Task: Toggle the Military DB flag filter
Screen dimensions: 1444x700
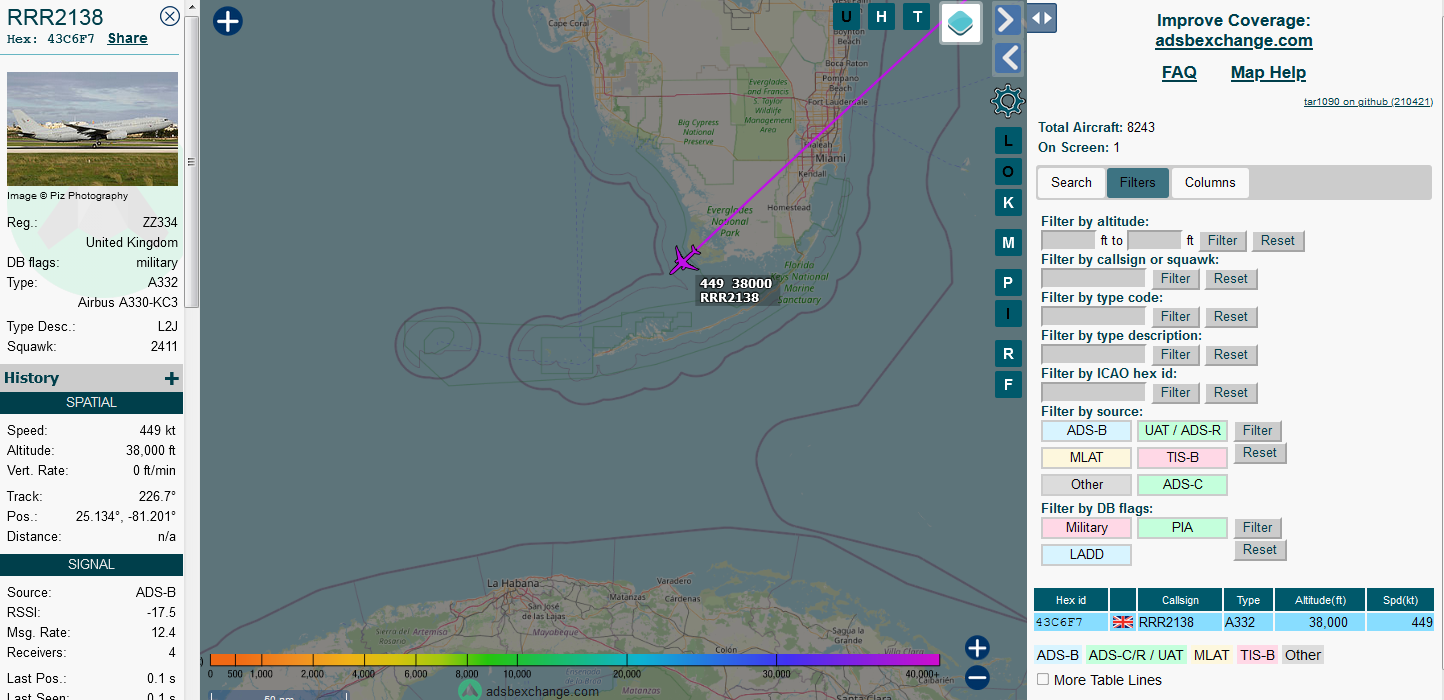Action: click(x=1086, y=528)
